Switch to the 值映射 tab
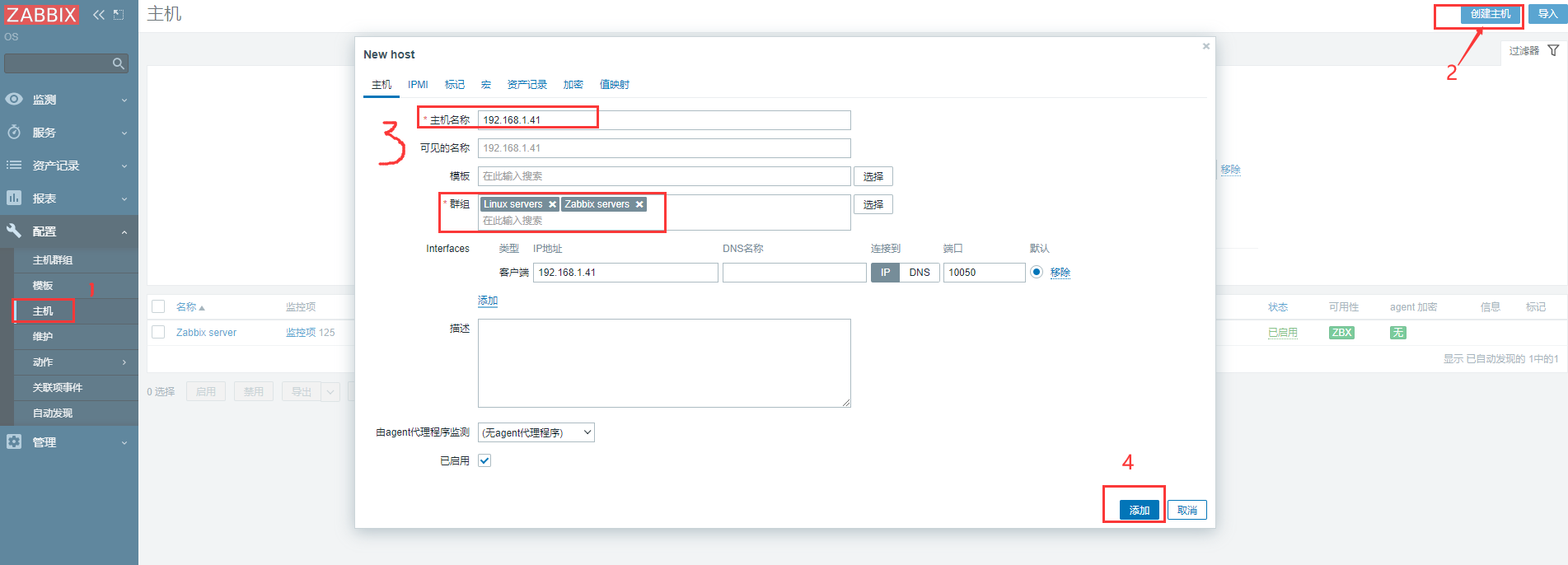 [x=615, y=85]
